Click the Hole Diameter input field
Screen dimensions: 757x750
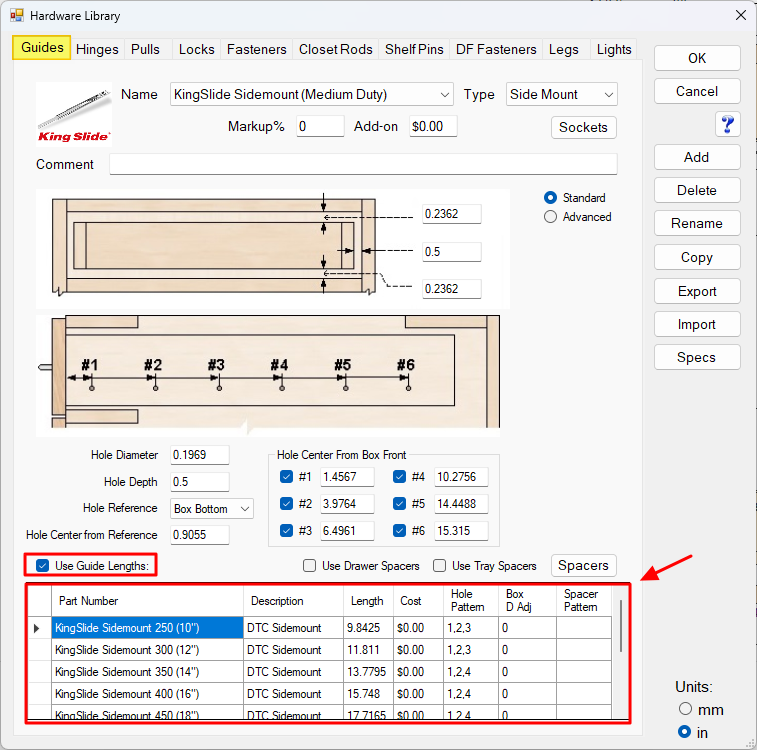click(x=200, y=455)
